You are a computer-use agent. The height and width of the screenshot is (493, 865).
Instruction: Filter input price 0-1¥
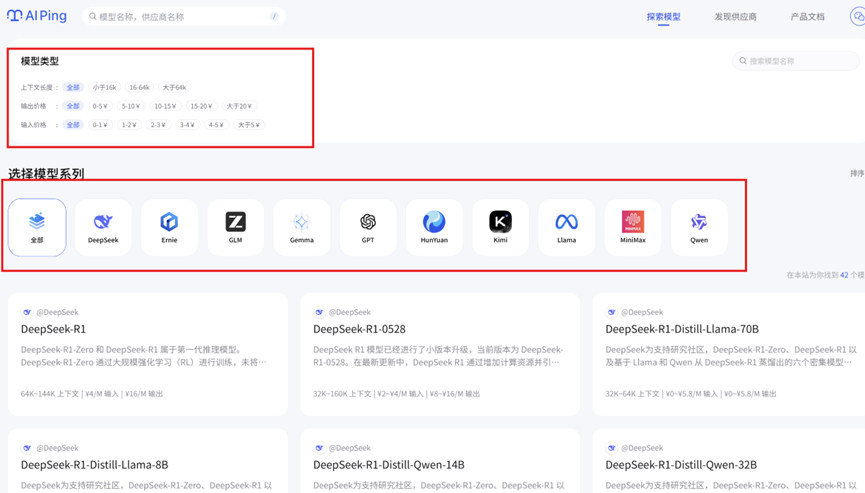click(100, 125)
